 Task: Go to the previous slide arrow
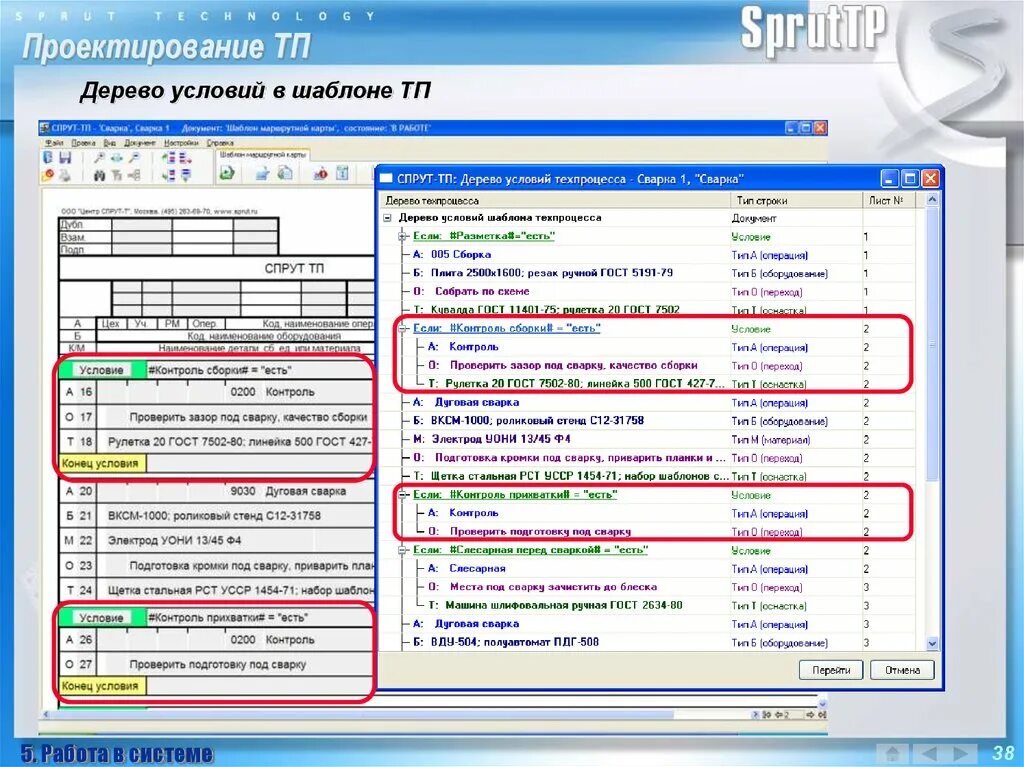click(929, 753)
